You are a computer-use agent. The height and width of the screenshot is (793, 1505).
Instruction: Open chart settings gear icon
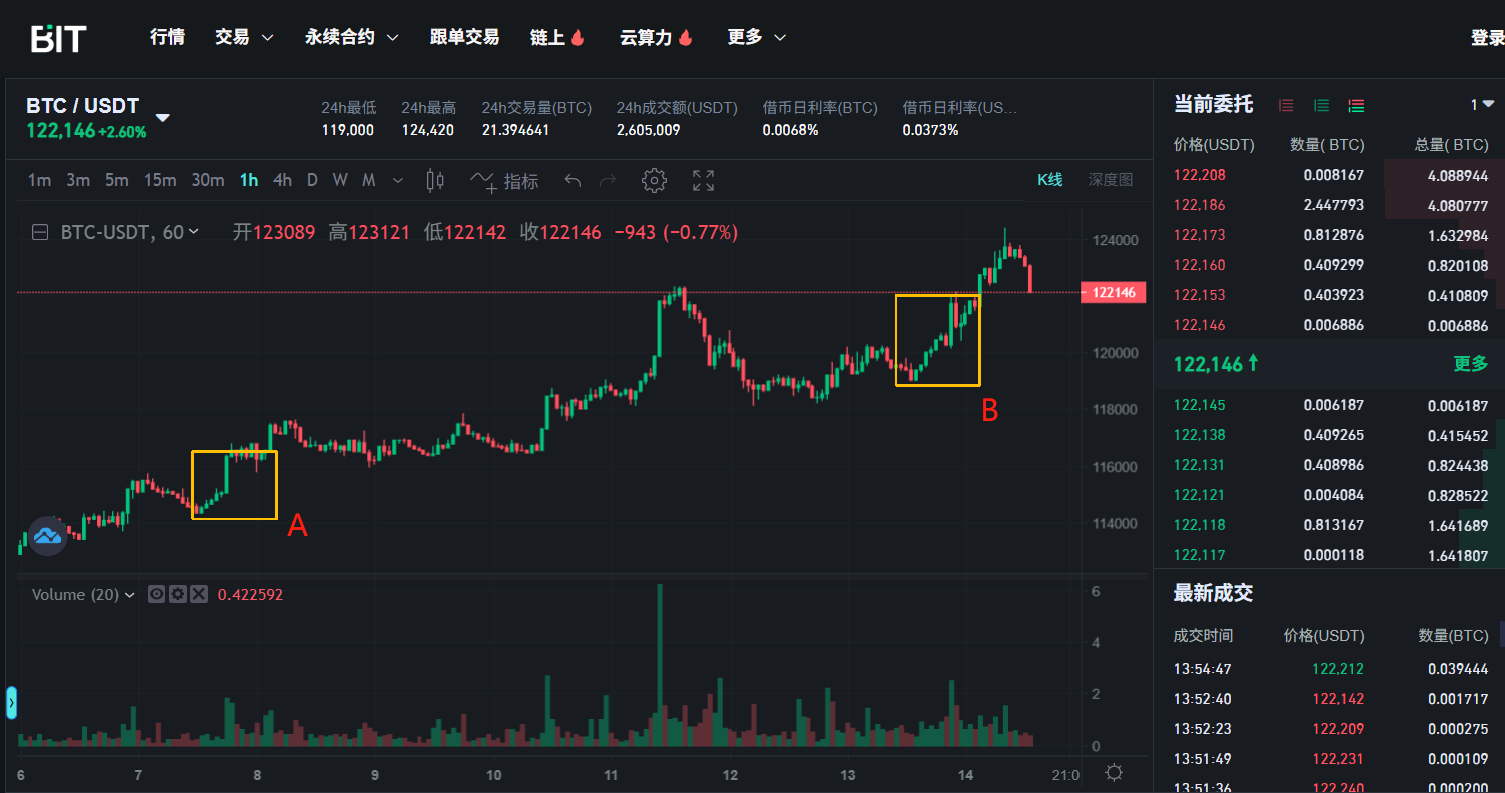pyautogui.click(x=654, y=181)
